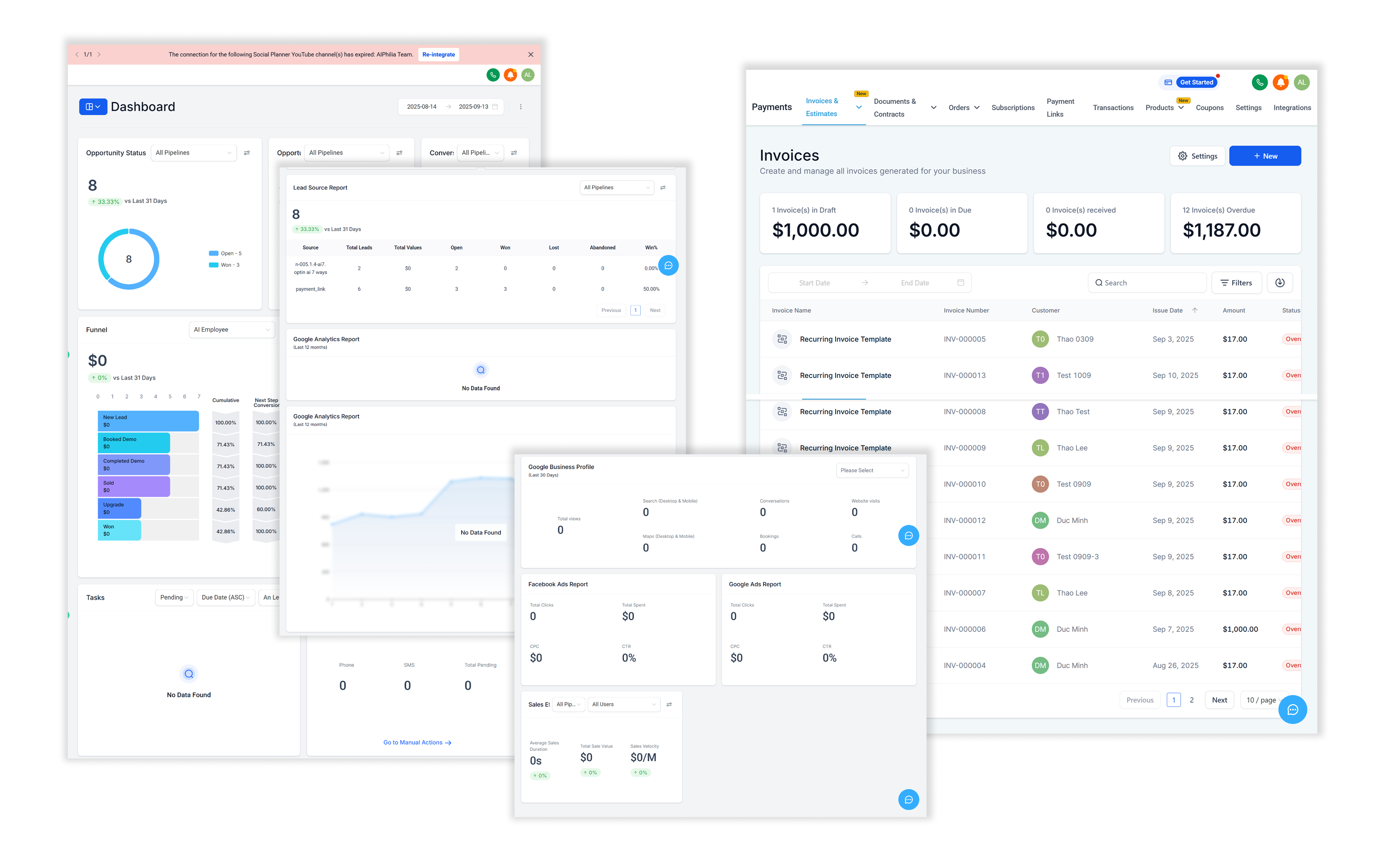Image resolution: width=1400 pixels, height=867 pixels.
Task: Switch to Subscriptions tab
Action: click(x=1013, y=108)
